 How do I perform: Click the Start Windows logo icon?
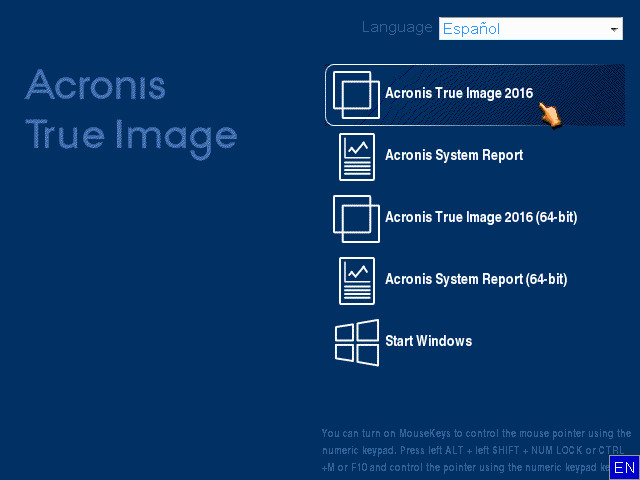[357, 343]
